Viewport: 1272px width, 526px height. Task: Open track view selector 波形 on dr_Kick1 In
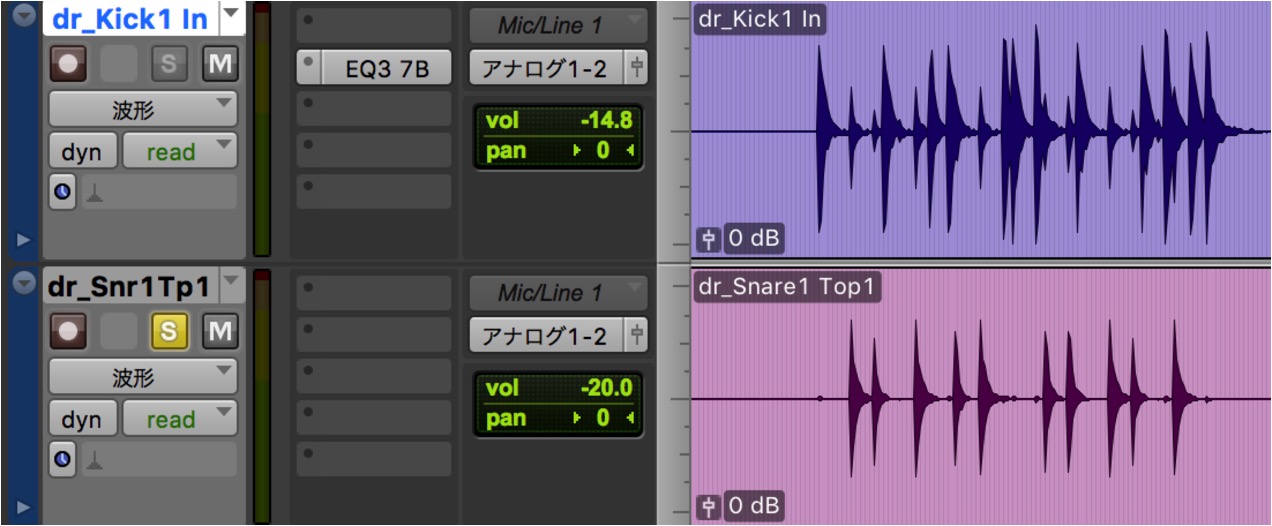point(143,109)
